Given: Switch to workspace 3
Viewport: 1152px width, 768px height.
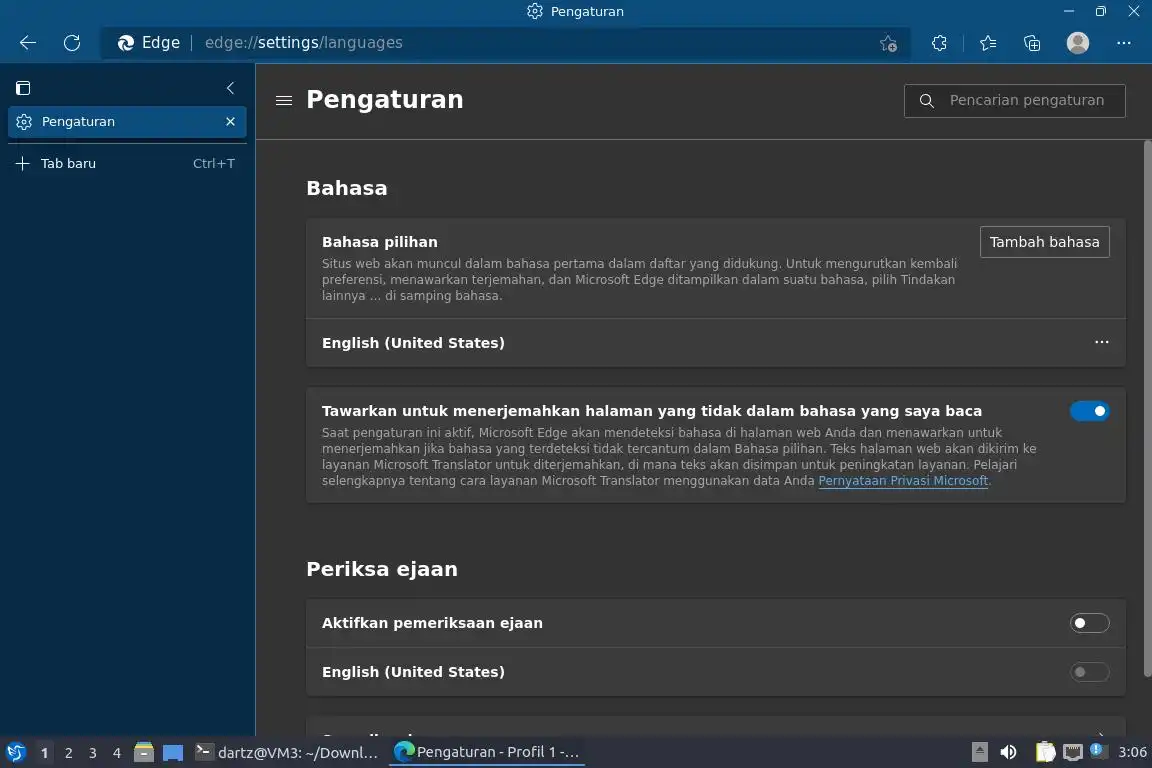Looking at the screenshot, I should click(93, 753).
